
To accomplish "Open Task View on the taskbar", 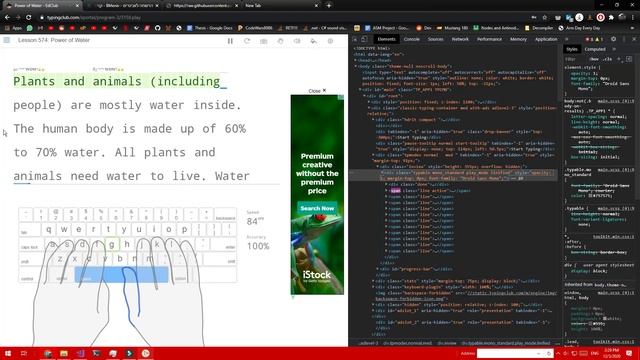I will (x=24, y=353).
